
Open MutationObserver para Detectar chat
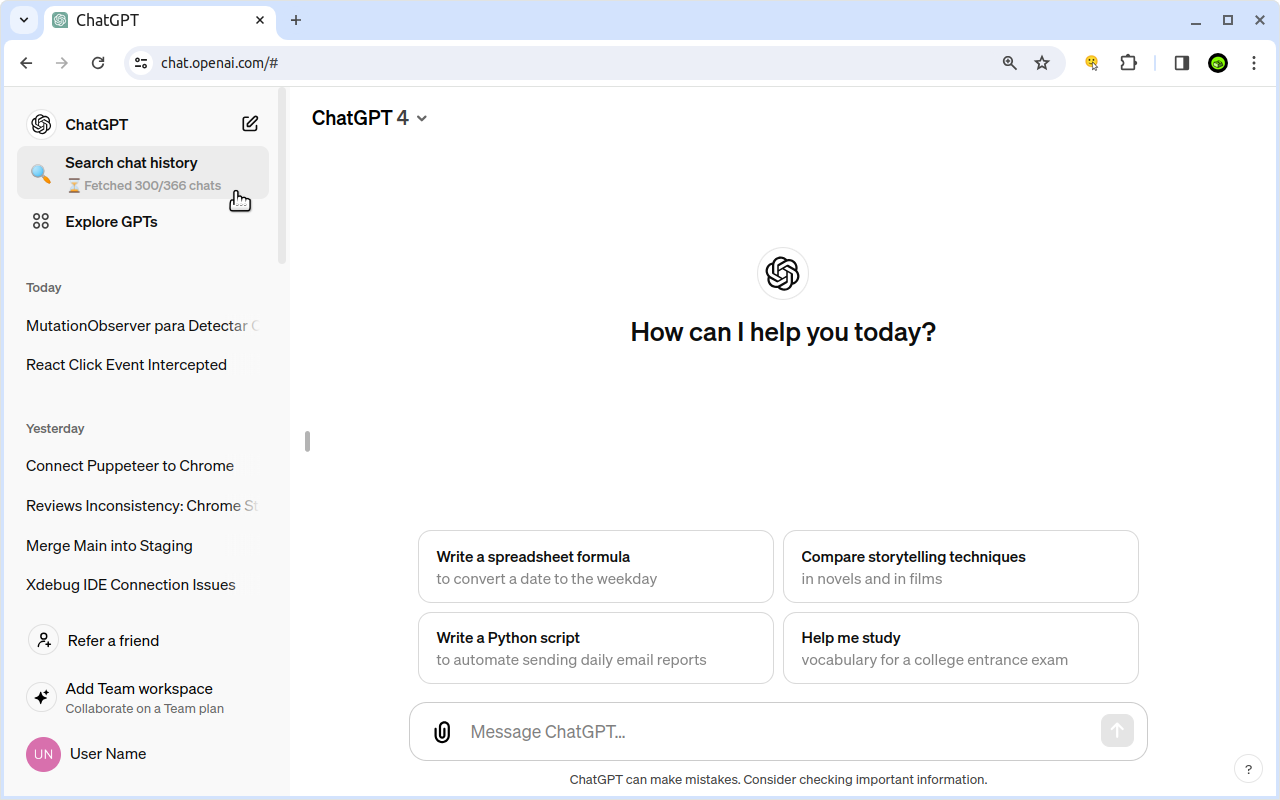[143, 326]
